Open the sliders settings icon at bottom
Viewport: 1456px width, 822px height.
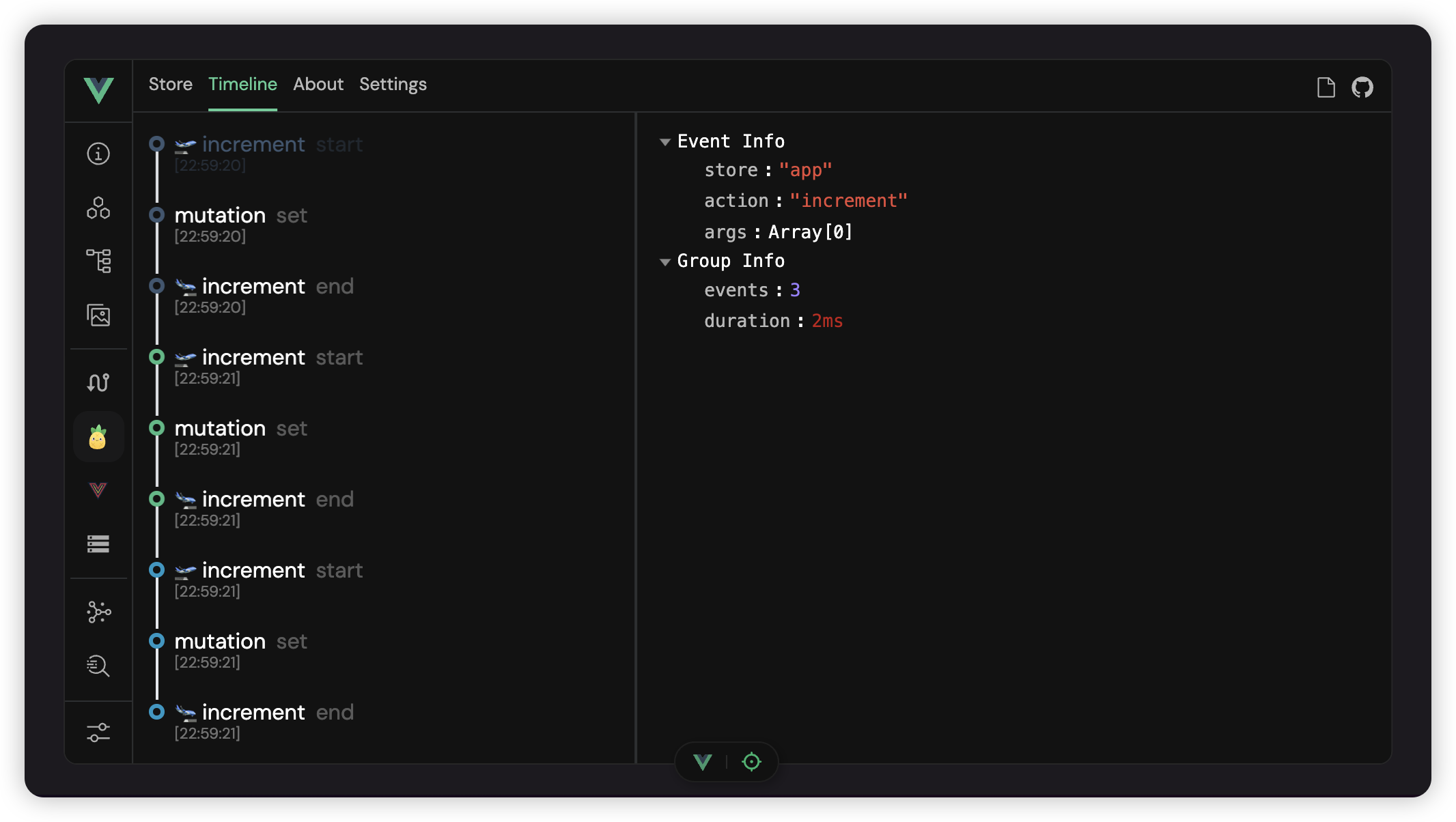(x=98, y=733)
